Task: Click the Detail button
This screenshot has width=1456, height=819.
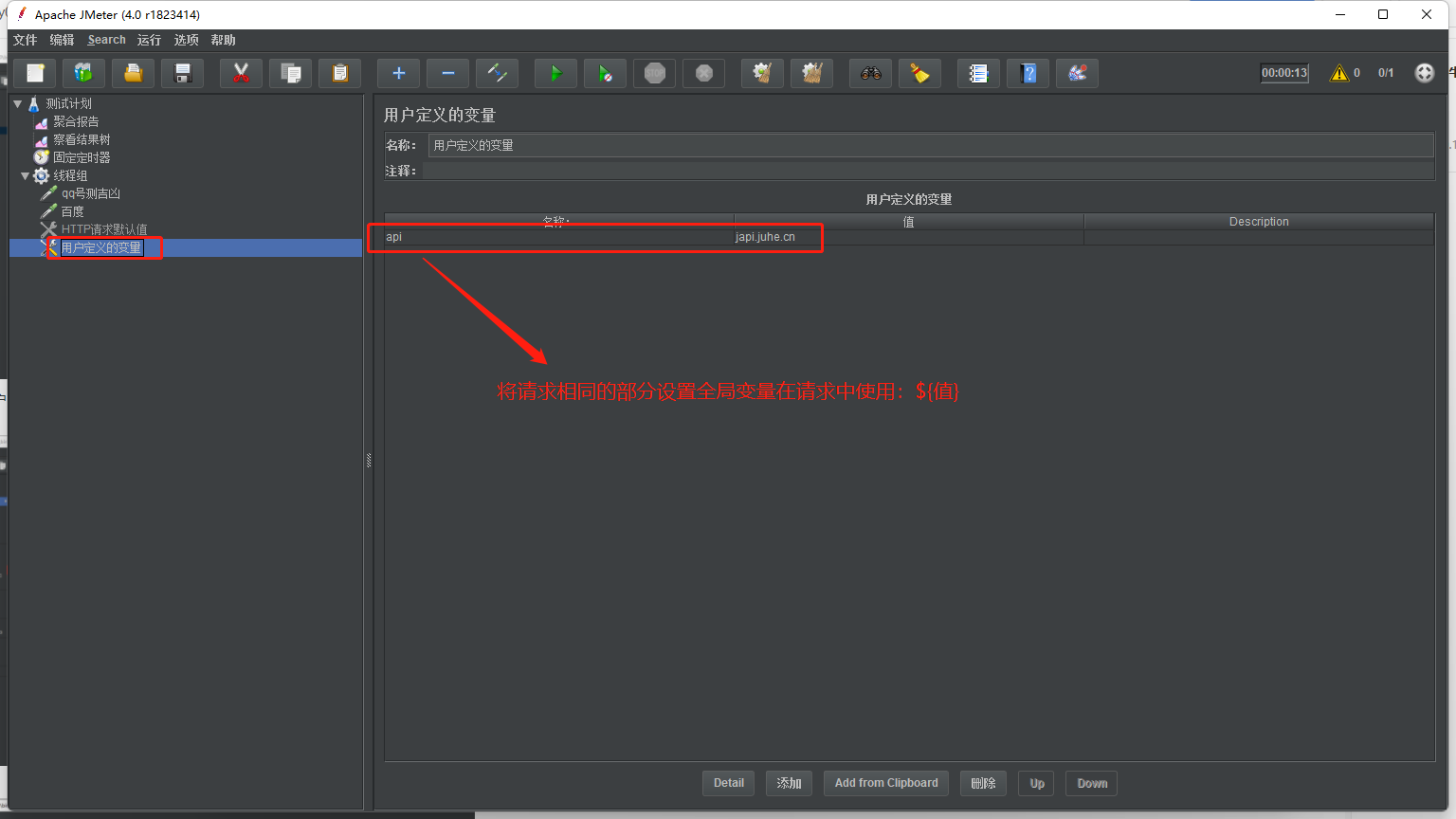Action: point(729,783)
